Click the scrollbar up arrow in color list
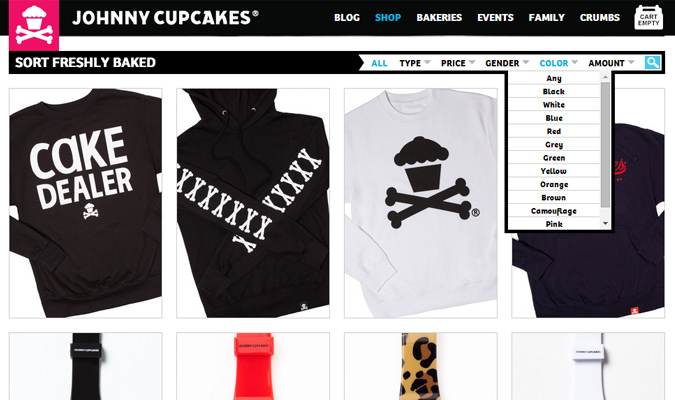Image resolution: width=675 pixels, height=400 pixels. 605,77
